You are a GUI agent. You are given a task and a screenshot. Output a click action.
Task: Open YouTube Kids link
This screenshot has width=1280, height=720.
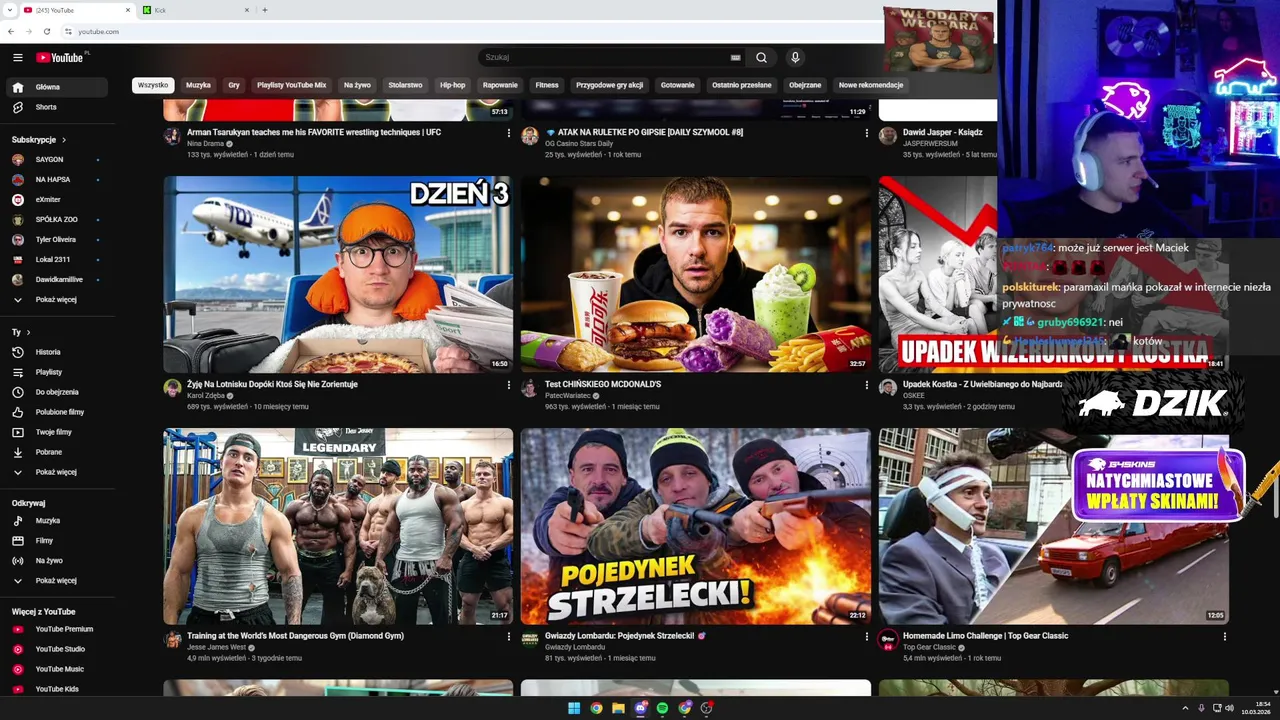tap(59, 689)
